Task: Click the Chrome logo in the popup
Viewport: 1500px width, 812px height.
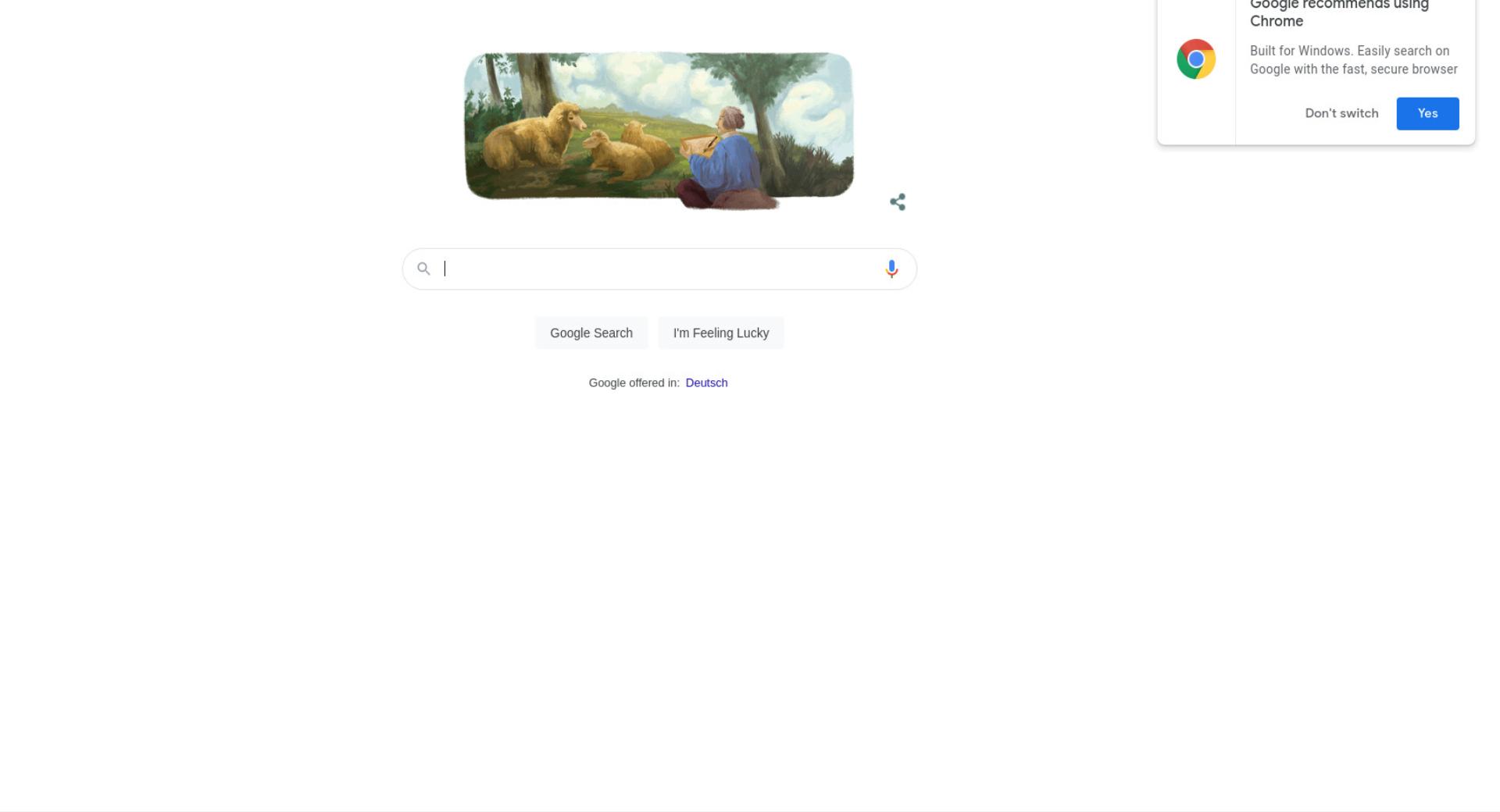Action: coord(1196,59)
